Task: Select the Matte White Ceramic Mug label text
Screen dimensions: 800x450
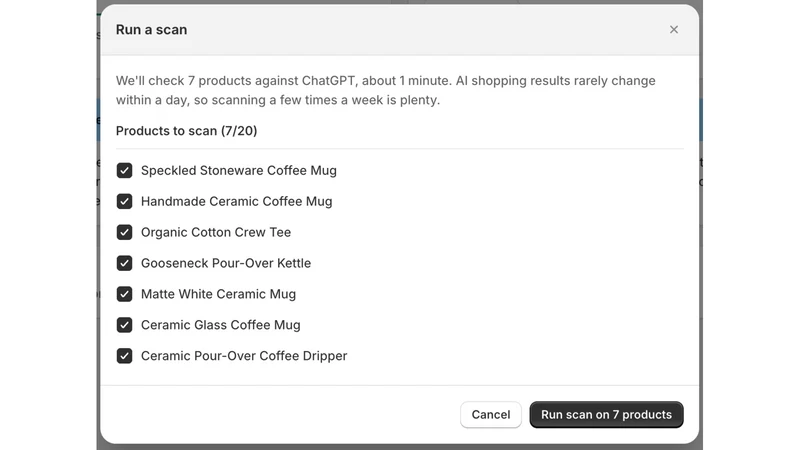Action: click(x=218, y=294)
